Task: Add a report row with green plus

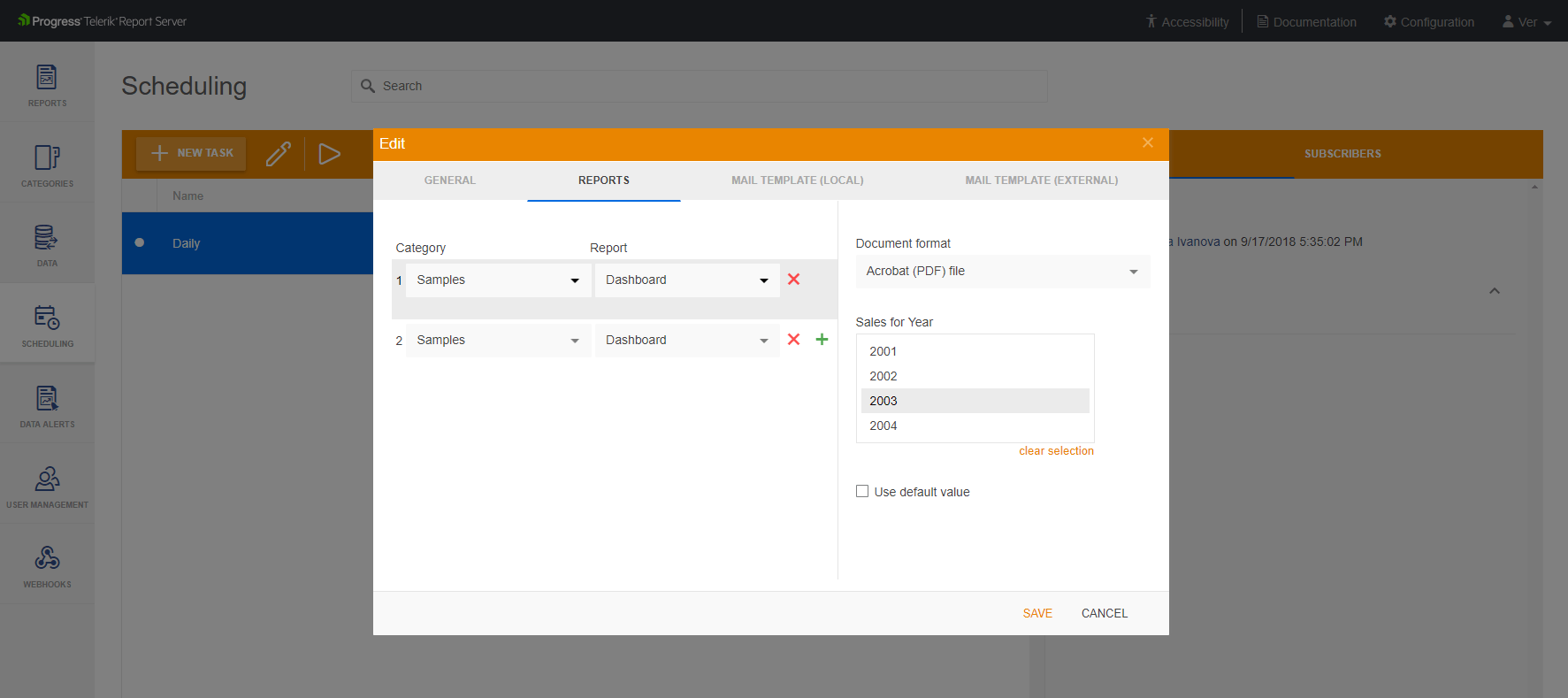Action: (x=822, y=340)
